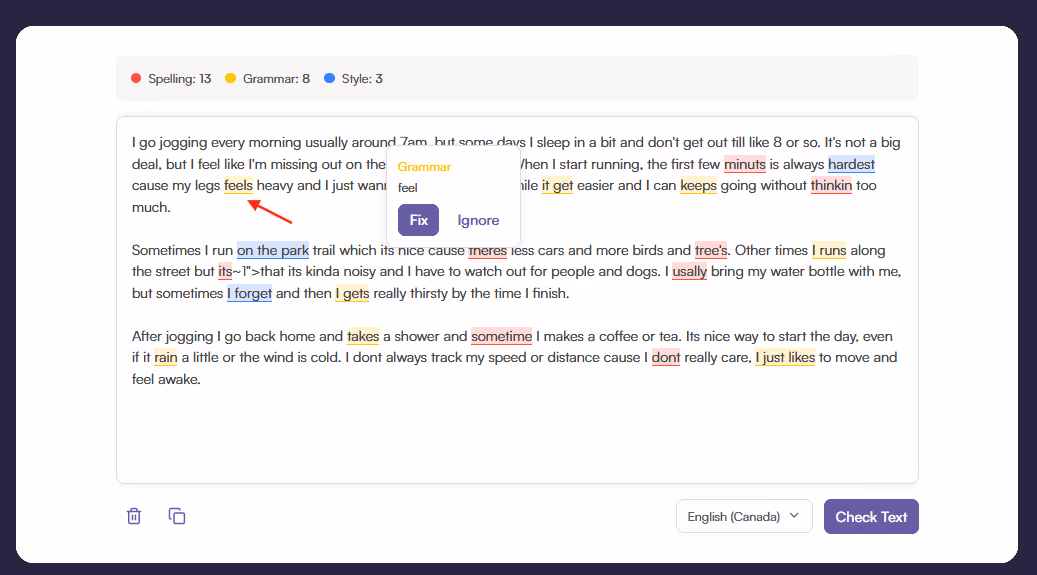Click the highlighted word "keeps"
The image size is (1037, 575).
click(x=698, y=186)
